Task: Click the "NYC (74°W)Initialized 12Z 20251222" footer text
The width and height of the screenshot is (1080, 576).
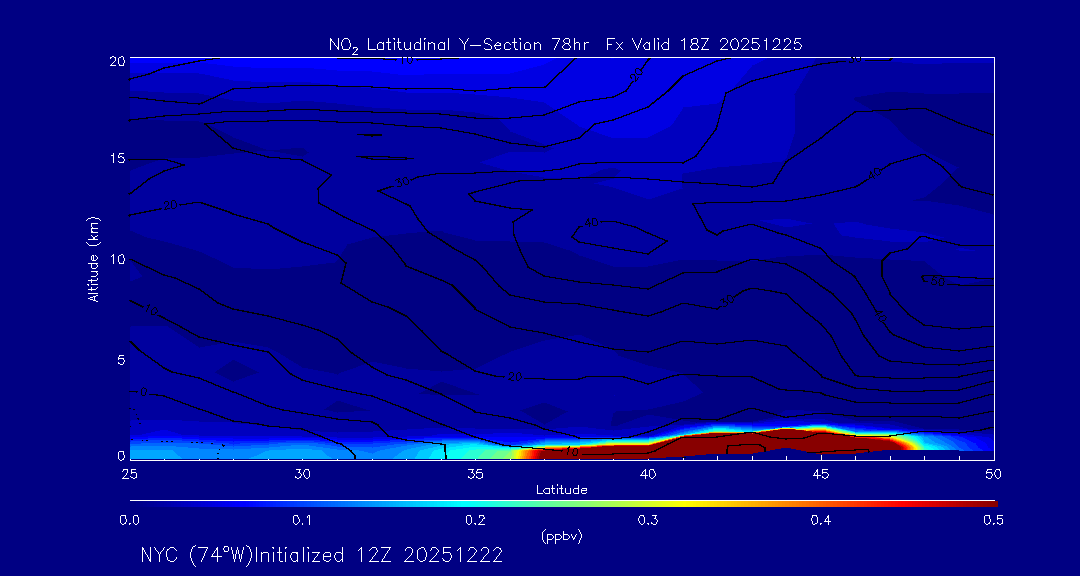Action: [x=322, y=555]
